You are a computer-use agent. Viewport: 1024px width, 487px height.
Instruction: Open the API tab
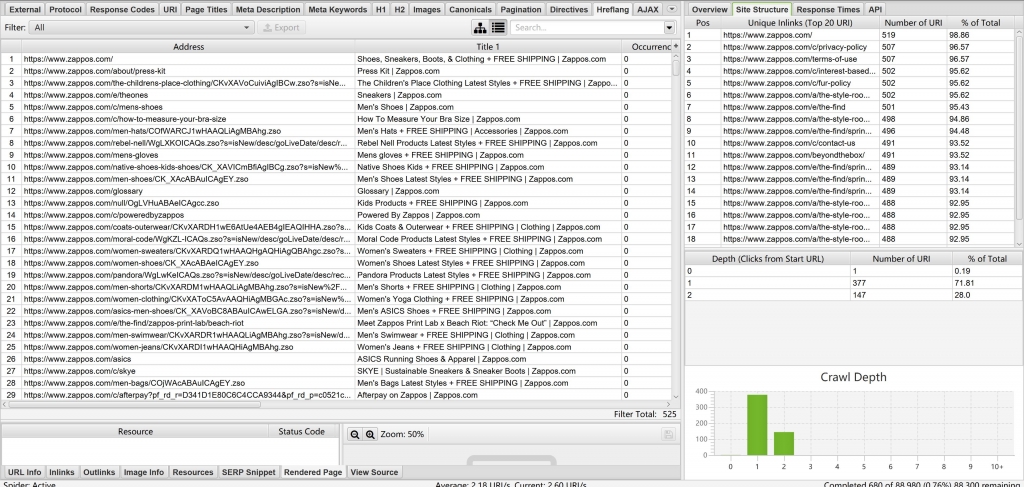[x=874, y=10]
